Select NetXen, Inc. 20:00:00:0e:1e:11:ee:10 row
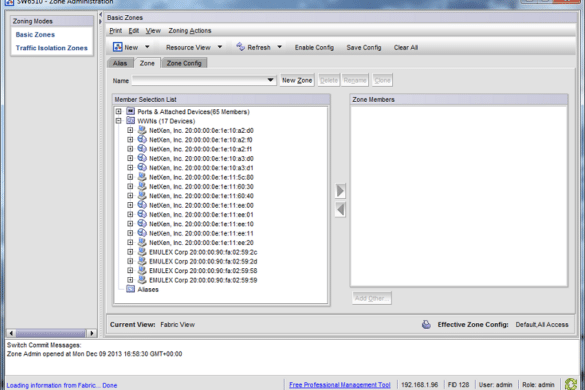This screenshot has width=585, height=390. [201, 224]
